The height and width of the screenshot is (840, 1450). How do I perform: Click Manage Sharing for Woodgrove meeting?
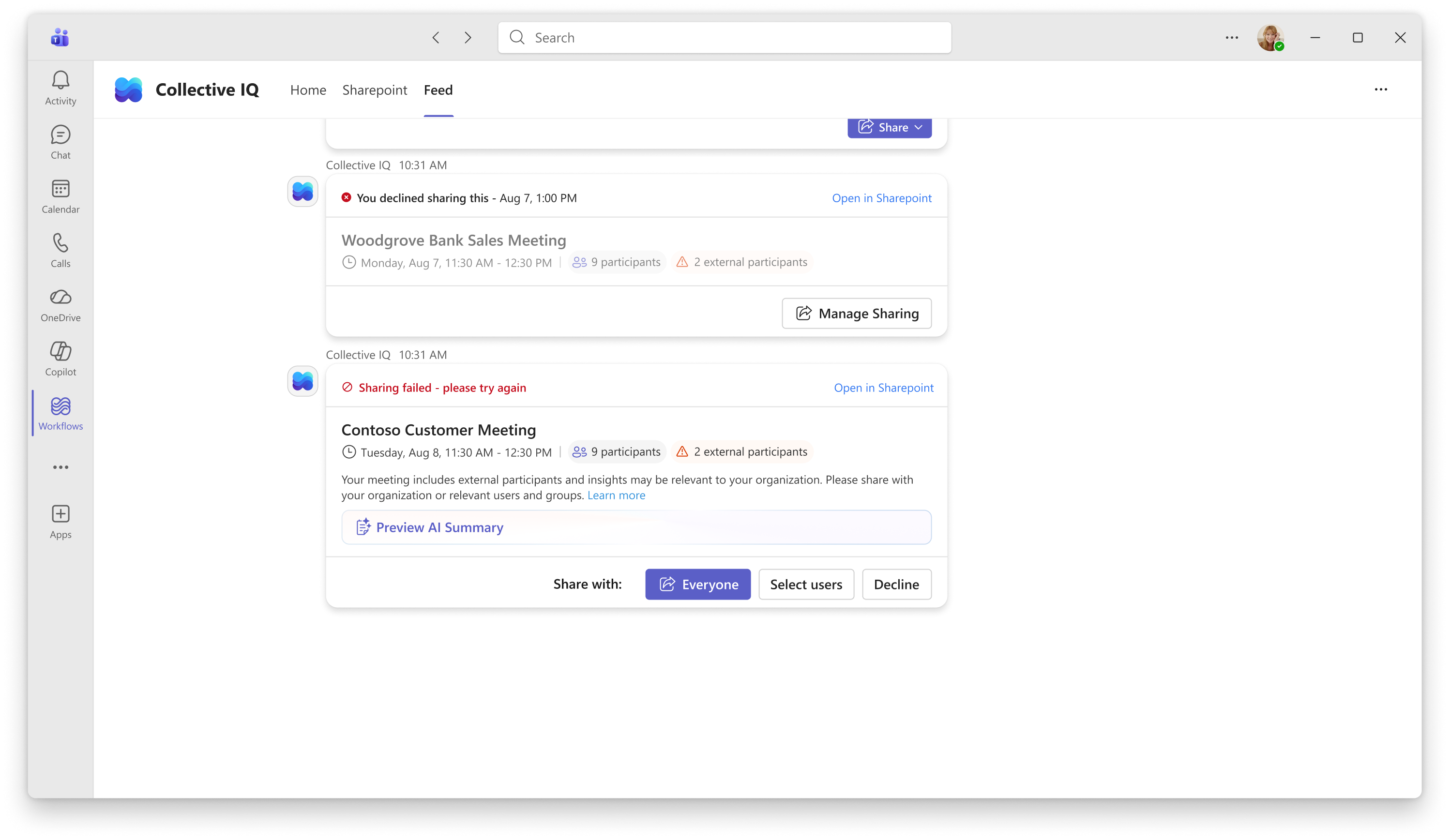click(x=857, y=313)
